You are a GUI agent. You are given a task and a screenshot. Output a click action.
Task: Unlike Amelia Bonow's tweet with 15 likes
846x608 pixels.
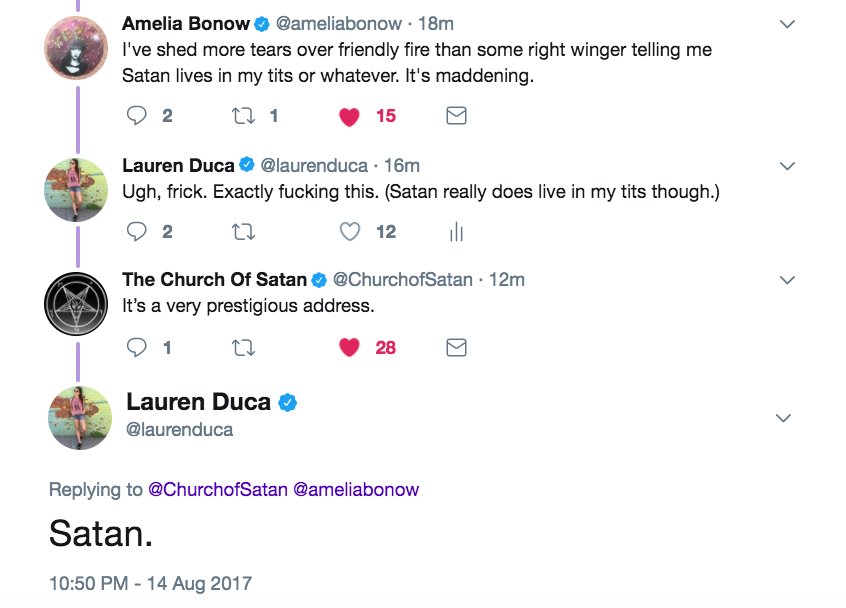[349, 117]
